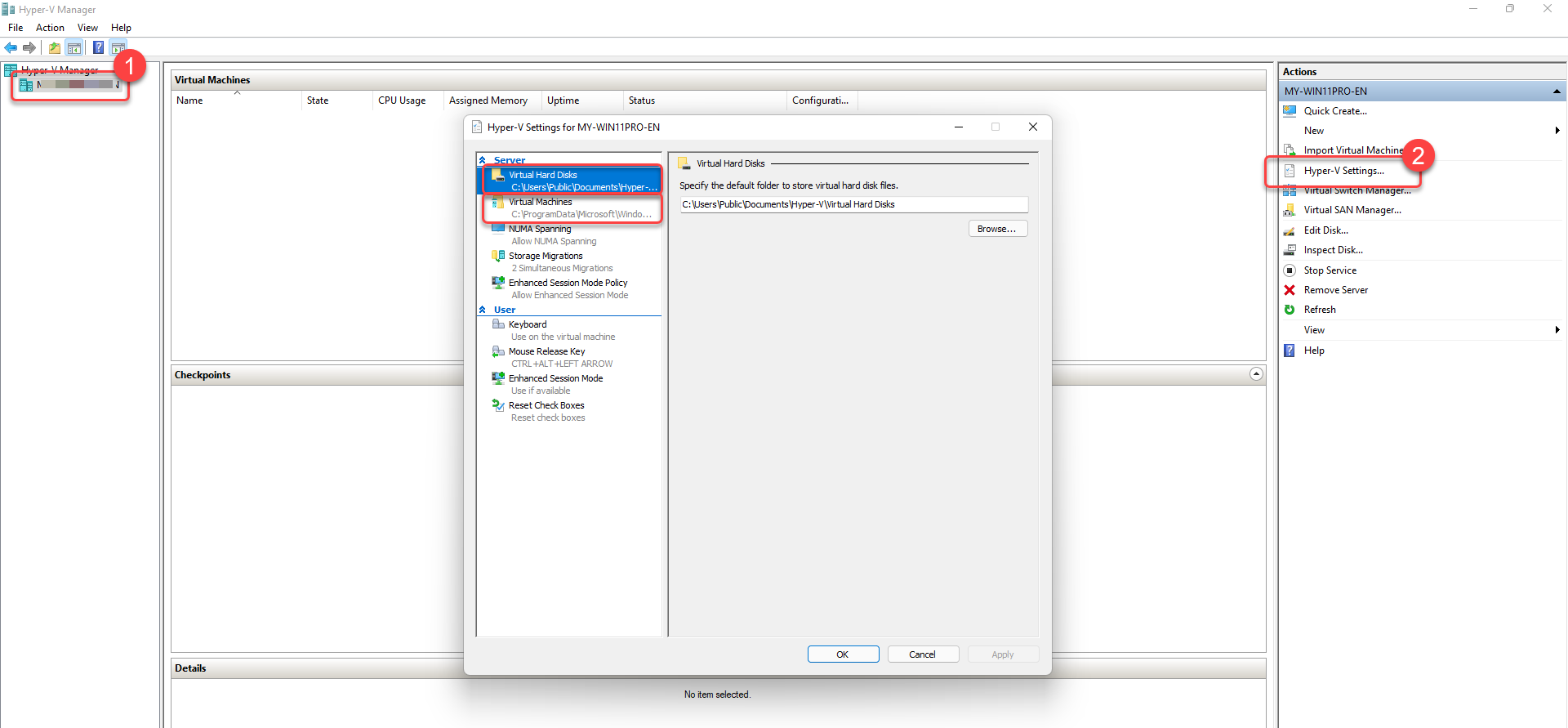
Task: Click Quick Create... in Actions pane
Action: click(x=1335, y=111)
